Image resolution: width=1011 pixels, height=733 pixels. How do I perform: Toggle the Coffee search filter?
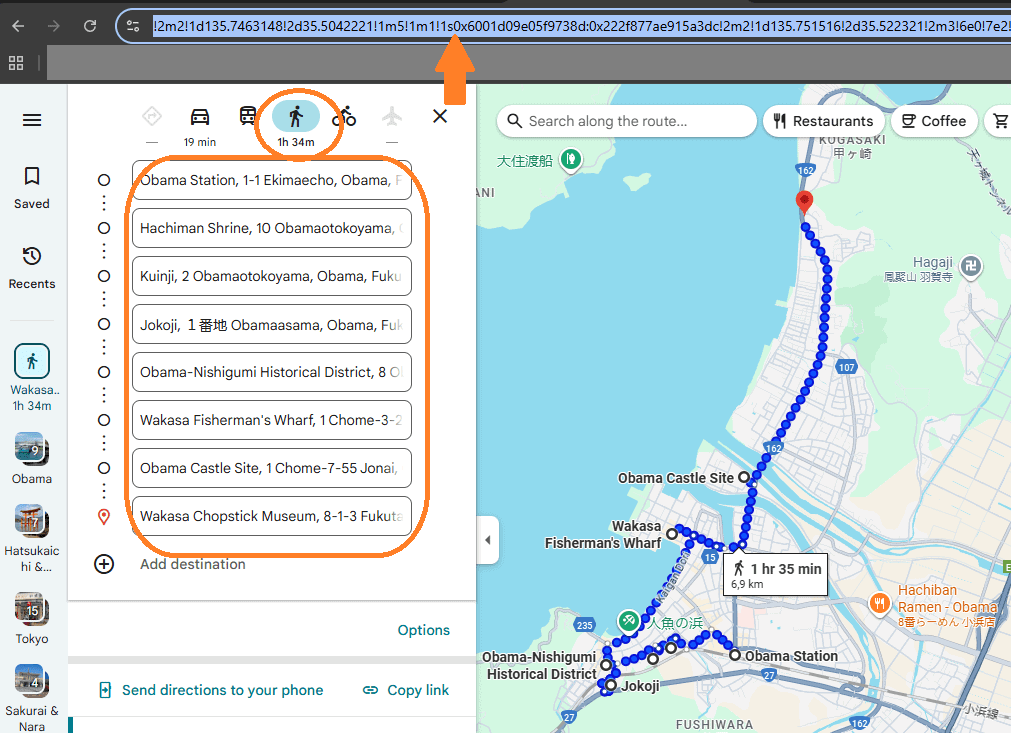(x=934, y=121)
